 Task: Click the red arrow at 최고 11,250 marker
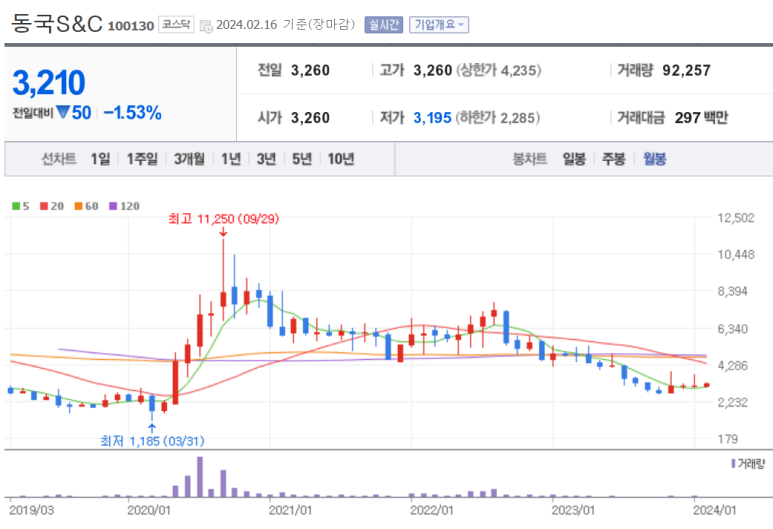pos(223,232)
